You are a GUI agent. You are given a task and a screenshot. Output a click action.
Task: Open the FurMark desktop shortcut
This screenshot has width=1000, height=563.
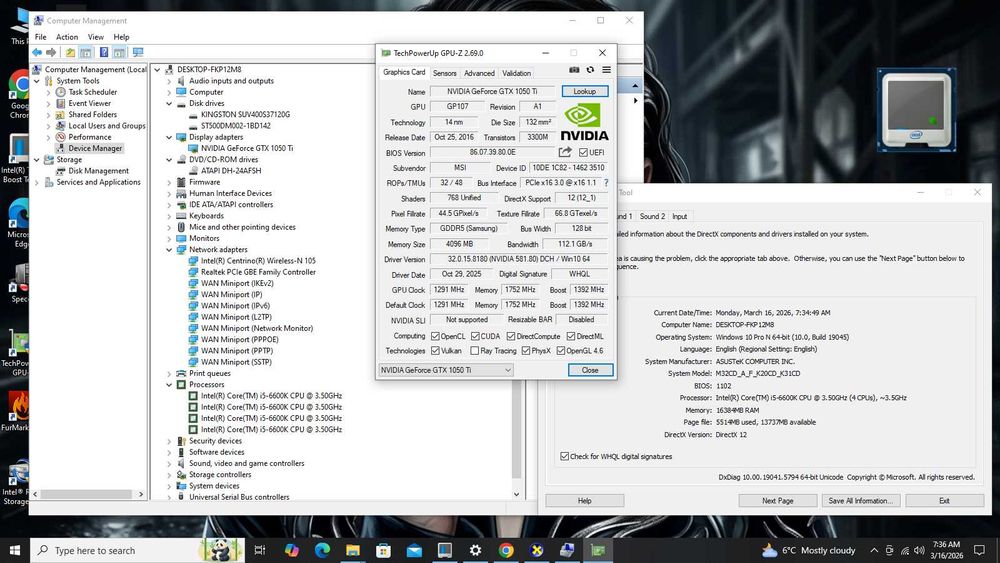coord(16,411)
